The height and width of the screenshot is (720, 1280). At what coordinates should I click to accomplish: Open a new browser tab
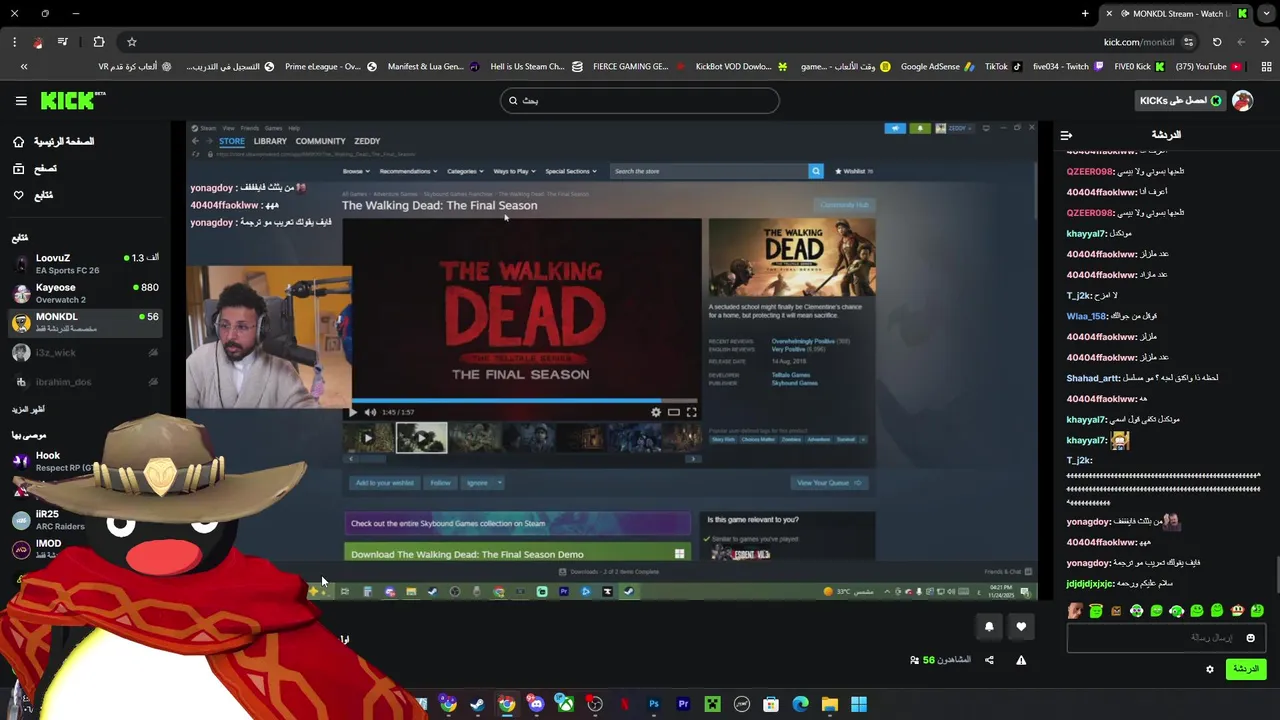(x=1085, y=13)
